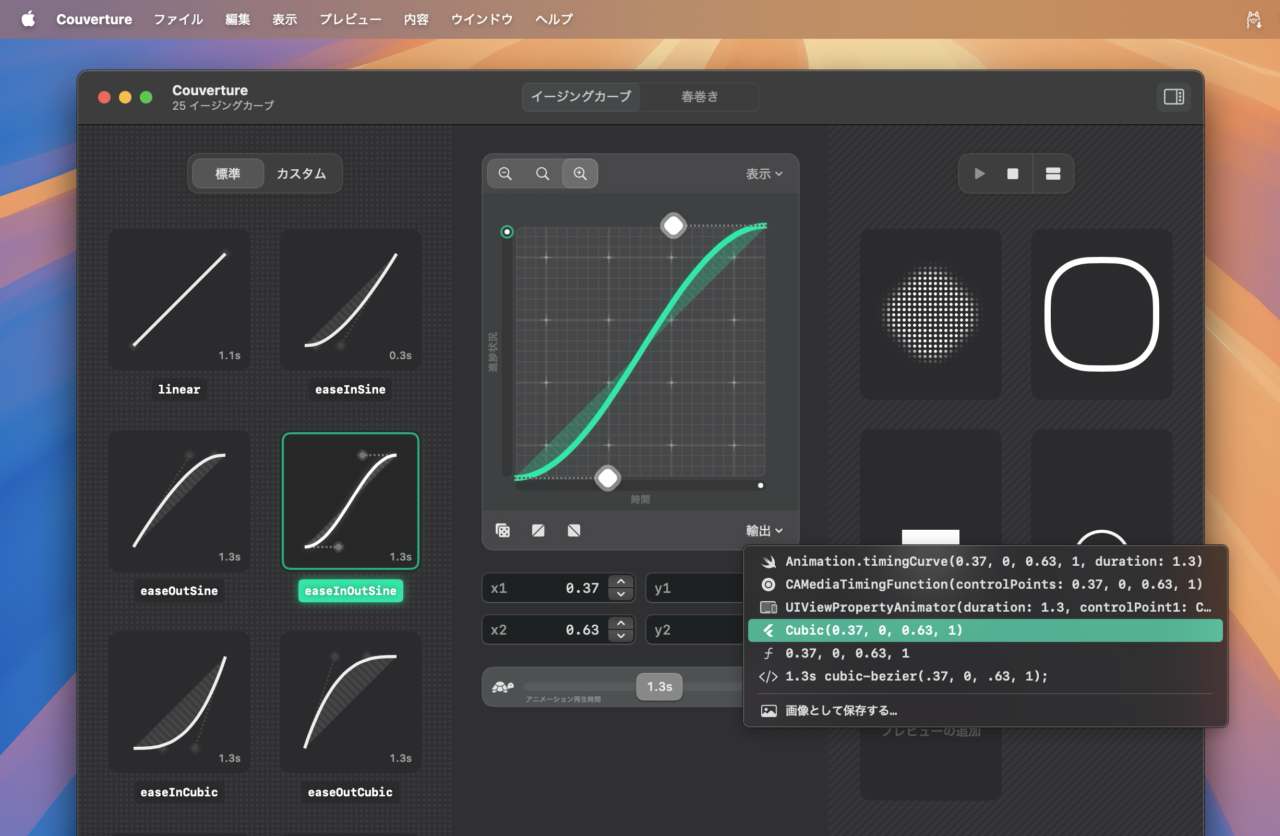
Task: Increment the x1 value stepper
Action: coord(622,582)
